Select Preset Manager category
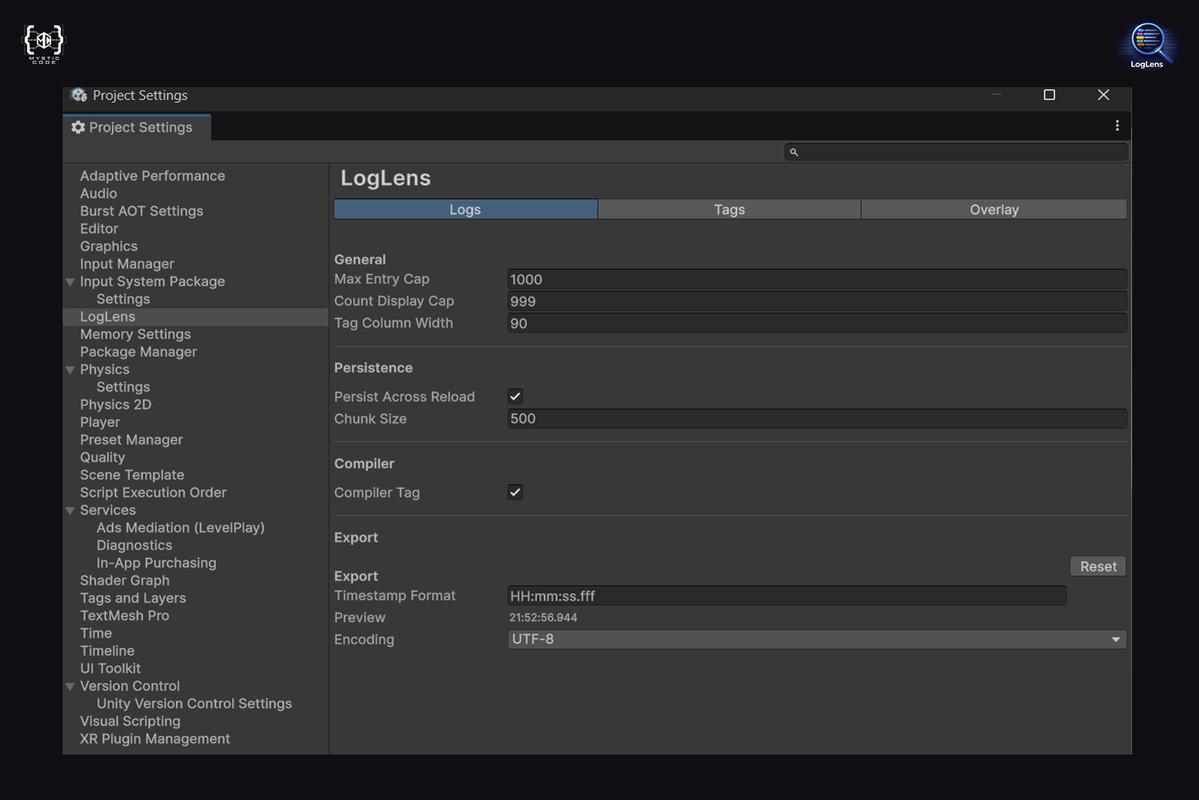Screen dimensions: 1199x800 [132, 440]
